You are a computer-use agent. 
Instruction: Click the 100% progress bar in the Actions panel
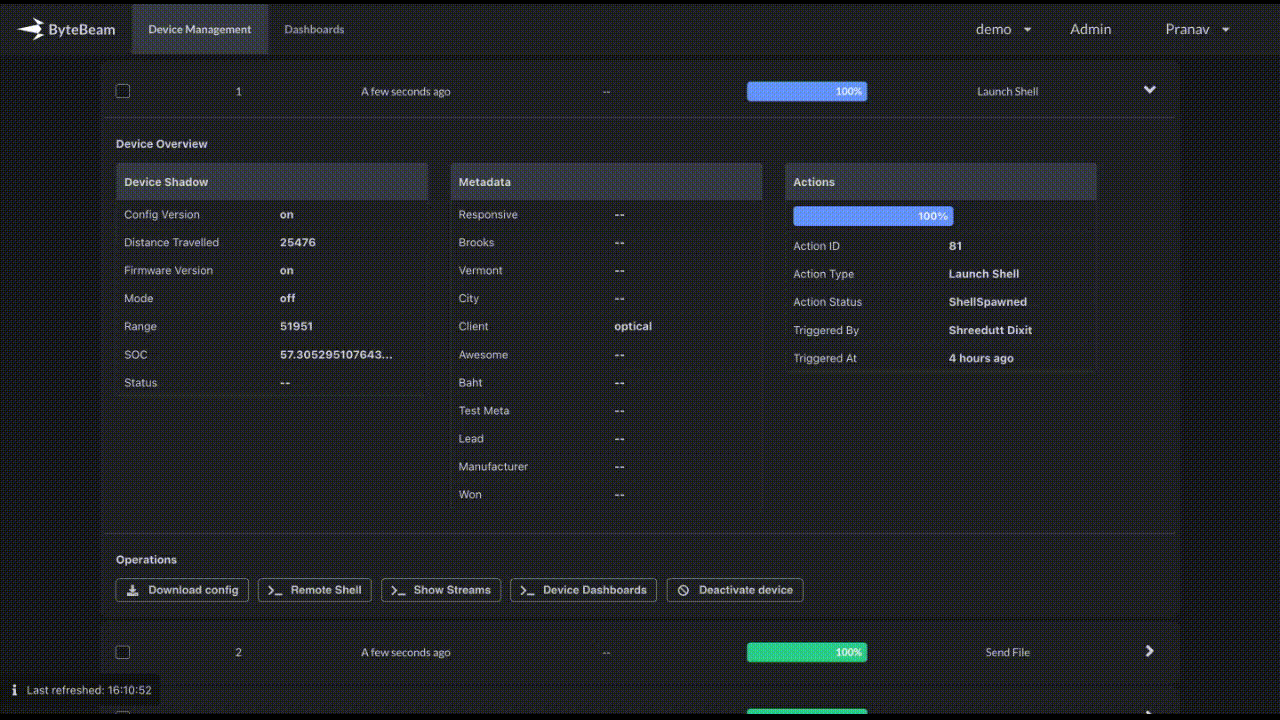coord(873,216)
